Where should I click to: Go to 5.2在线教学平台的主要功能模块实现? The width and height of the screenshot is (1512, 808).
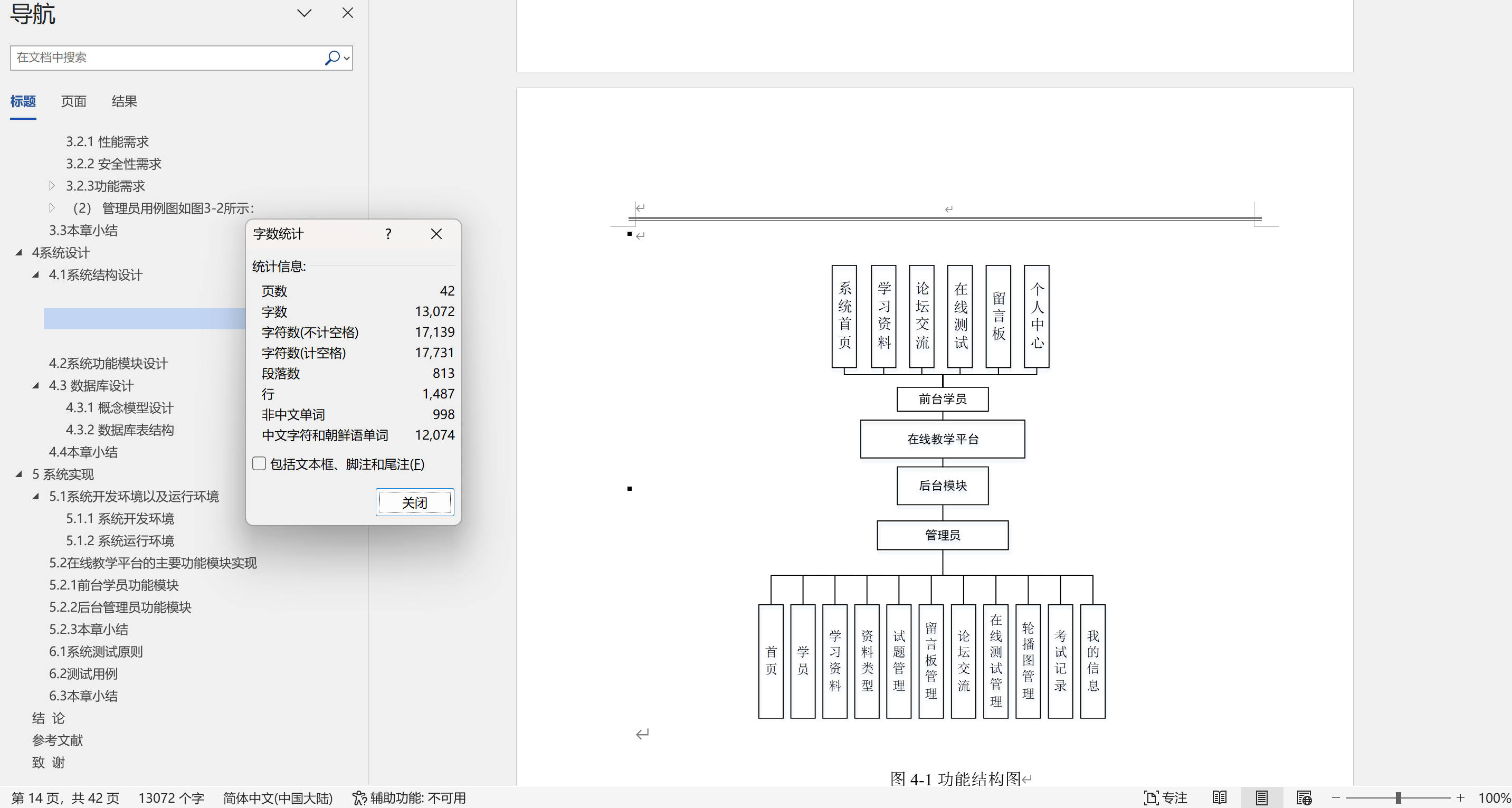(x=153, y=563)
